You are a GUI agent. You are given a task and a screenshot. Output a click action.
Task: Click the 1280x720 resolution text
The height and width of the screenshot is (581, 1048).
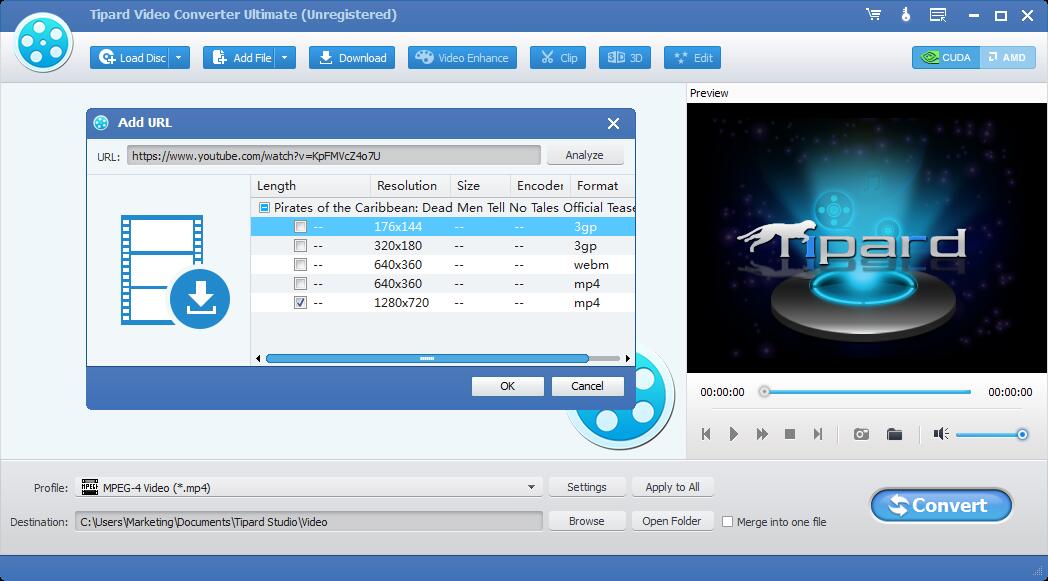tap(401, 303)
